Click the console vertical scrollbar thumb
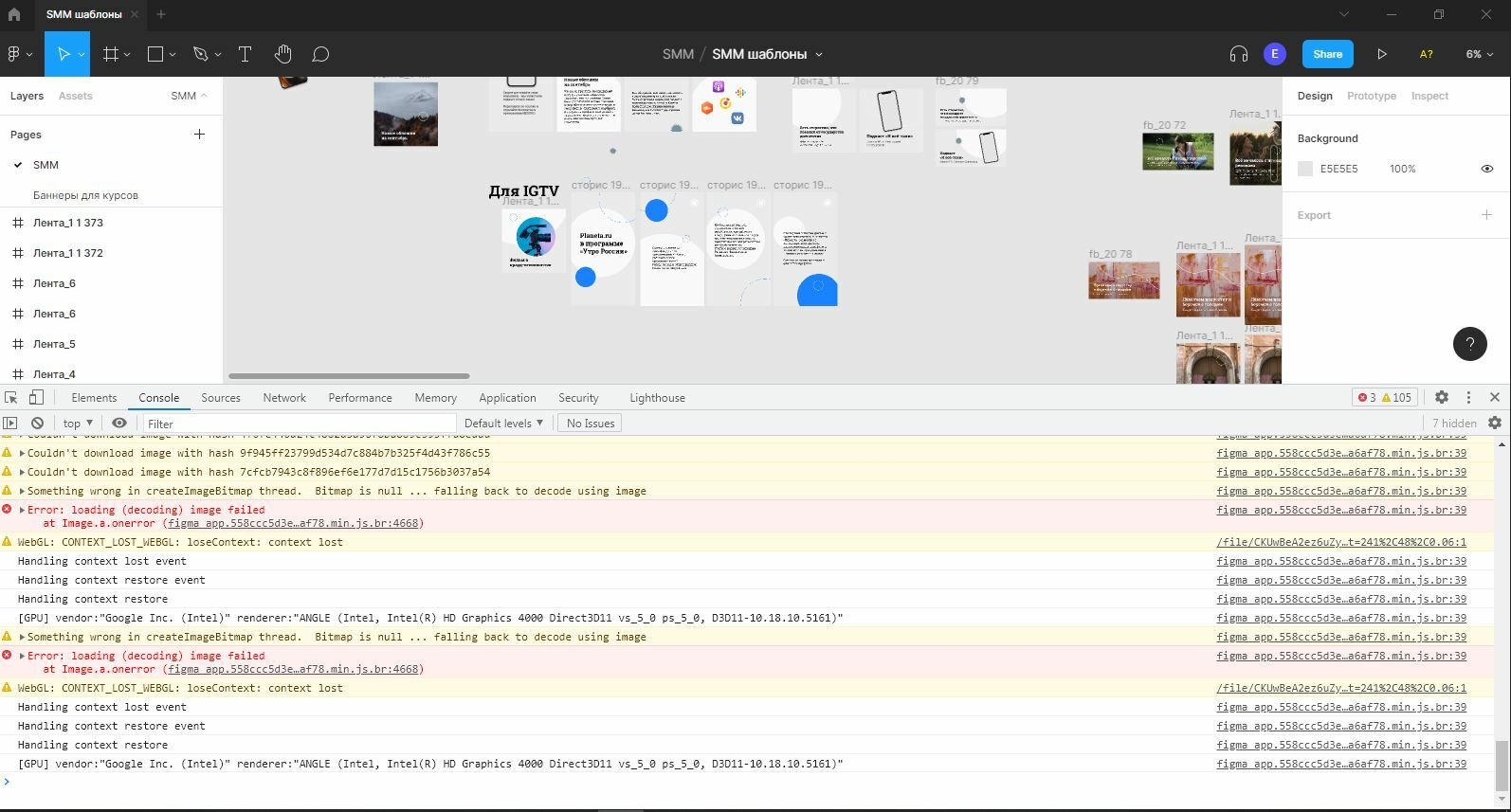The height and width of the screenshot is (812, 1511). tap(1501, 767)
